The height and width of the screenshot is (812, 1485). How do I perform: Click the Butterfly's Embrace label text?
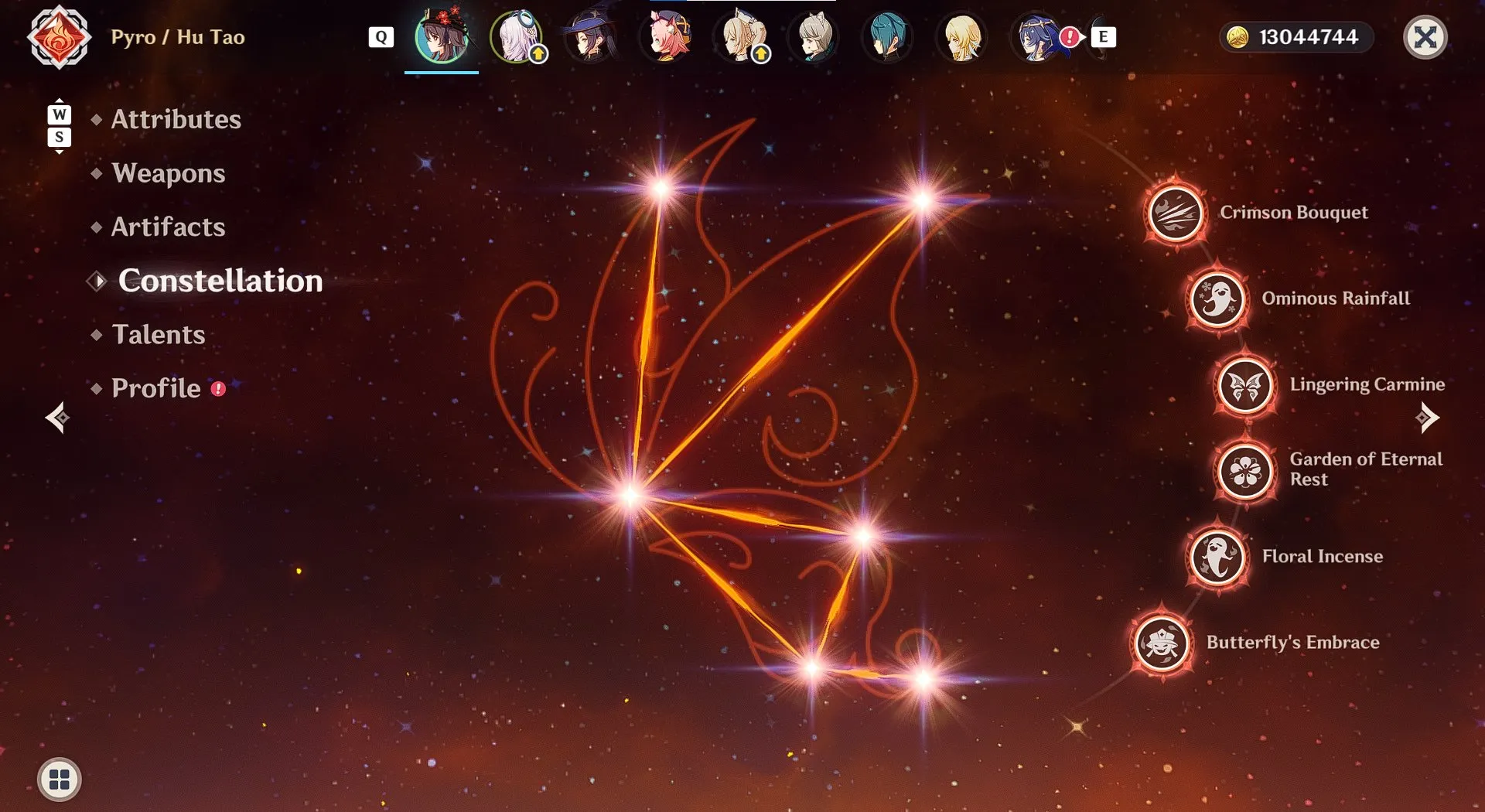tap(1293, 643)
